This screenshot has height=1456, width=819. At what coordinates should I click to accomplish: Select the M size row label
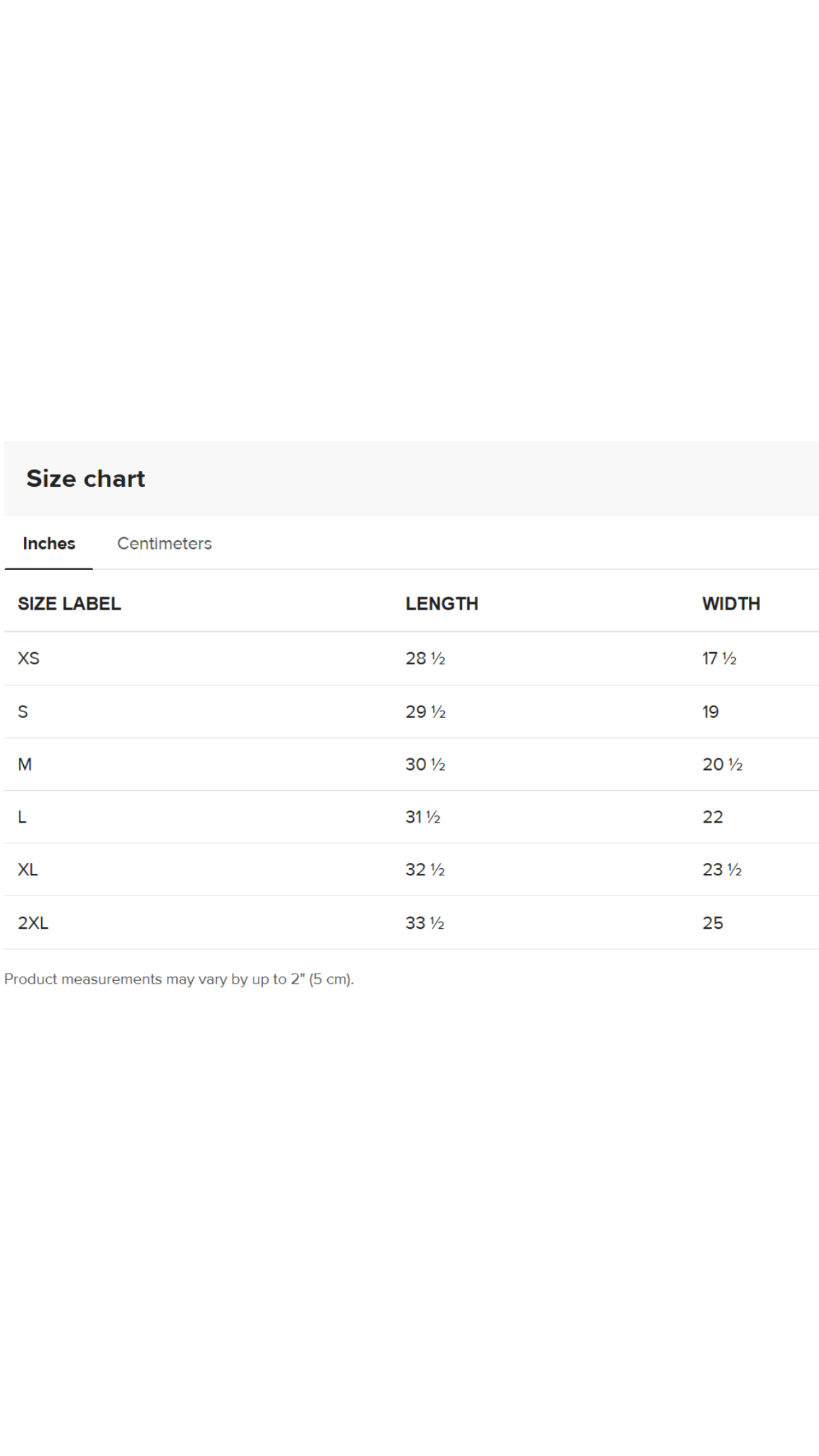tap(25, 764)
